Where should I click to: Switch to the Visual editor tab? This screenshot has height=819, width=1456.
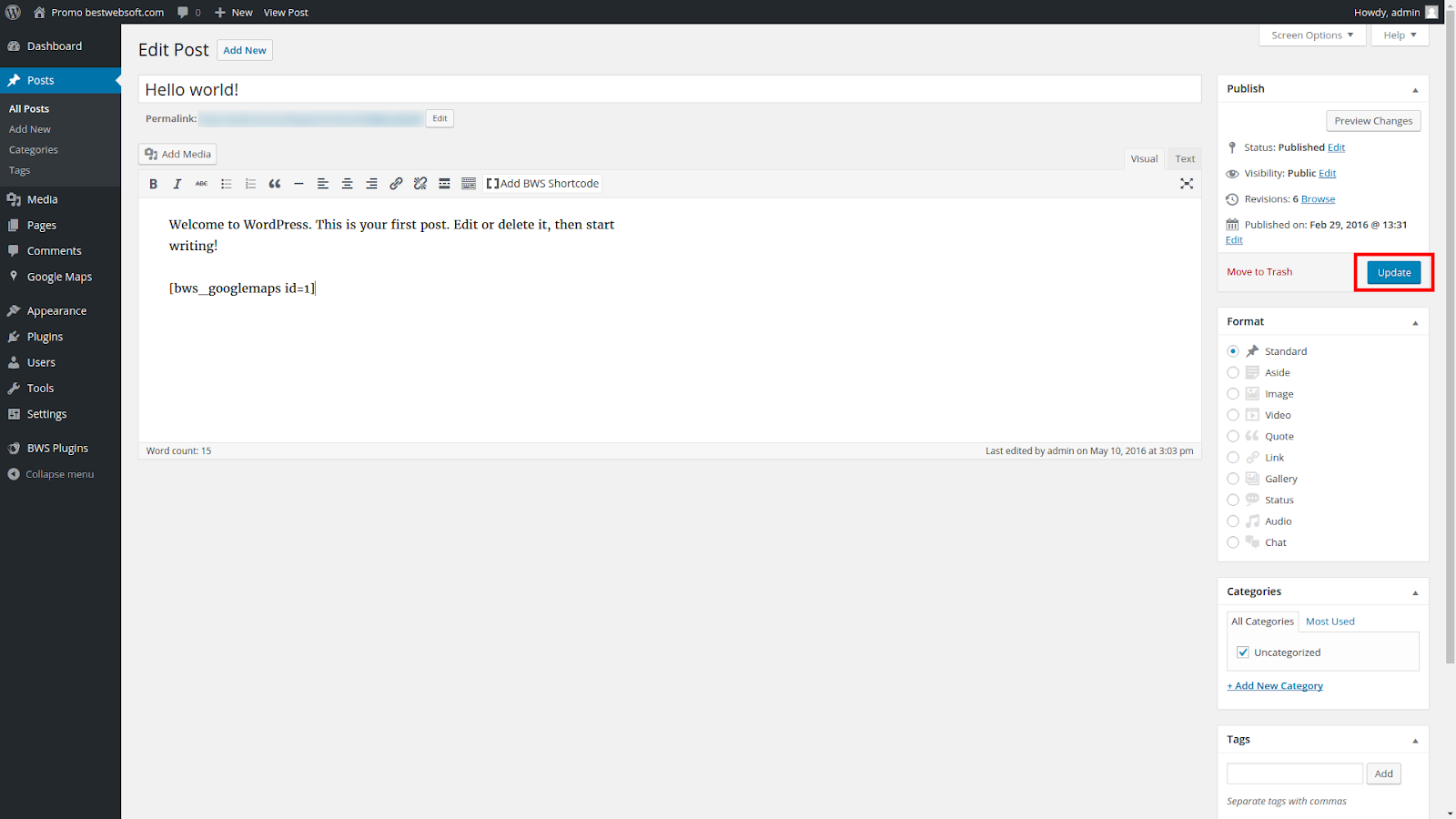[1144, 158]
